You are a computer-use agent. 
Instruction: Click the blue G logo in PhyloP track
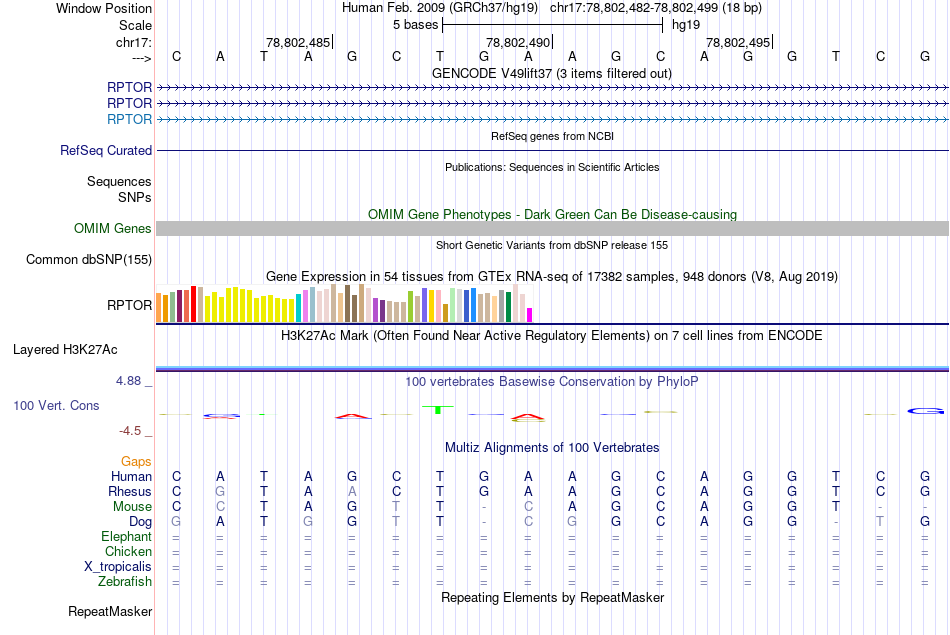click(925, 411)
